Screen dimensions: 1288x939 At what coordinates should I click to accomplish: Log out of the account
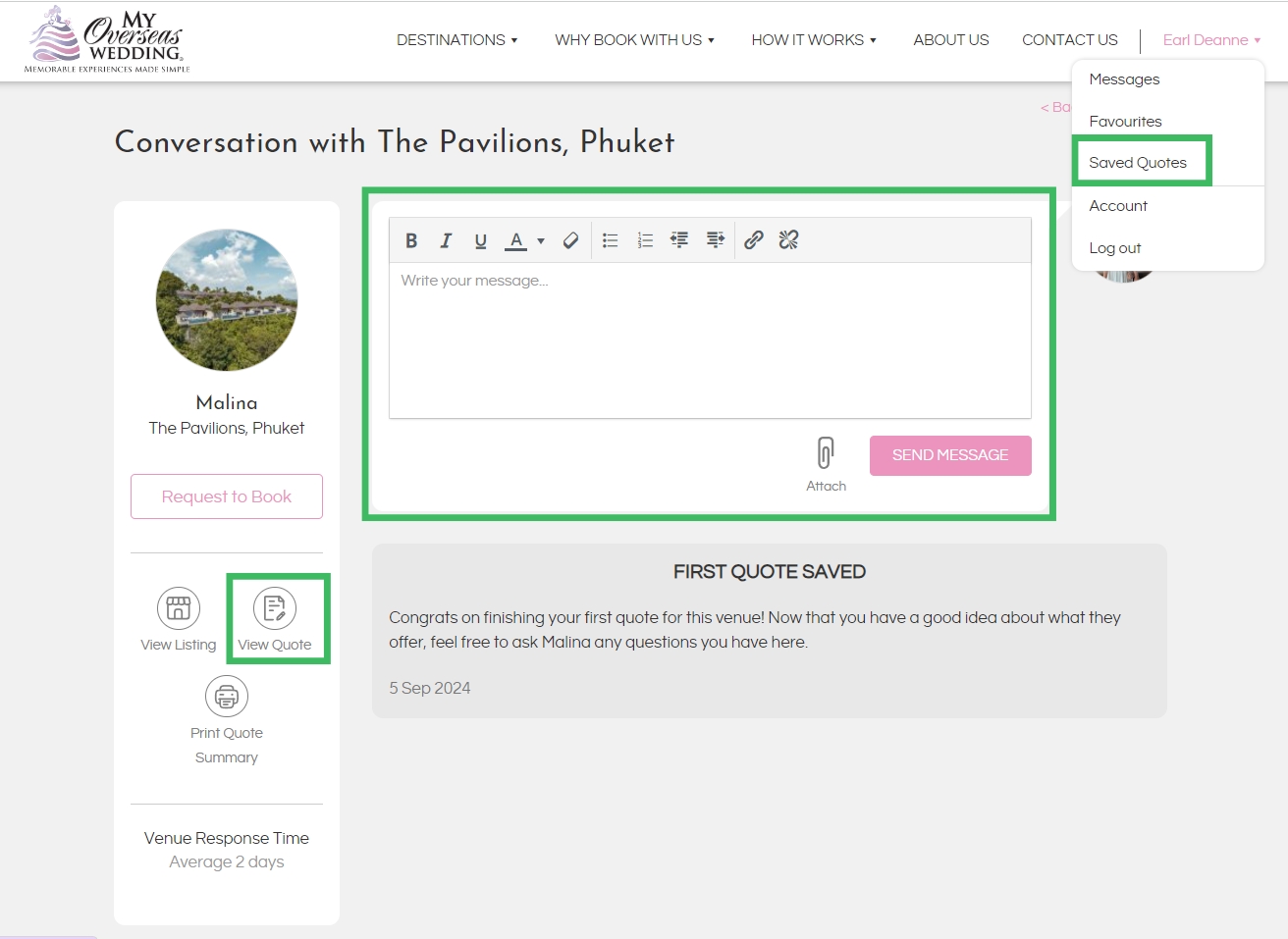click(1115, 248)
